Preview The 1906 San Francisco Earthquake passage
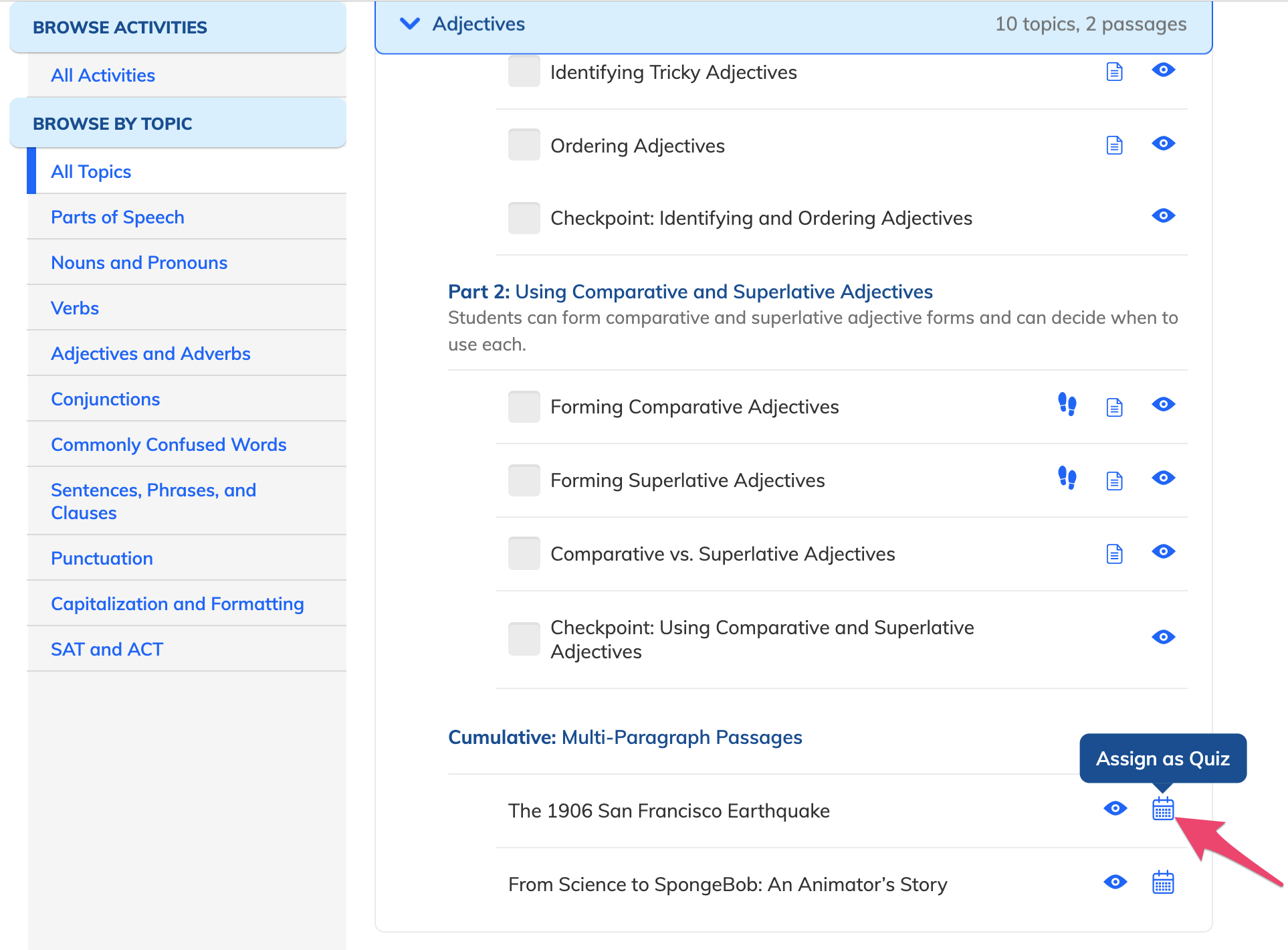1288x950 pixels. click(x=1115, y=808)
